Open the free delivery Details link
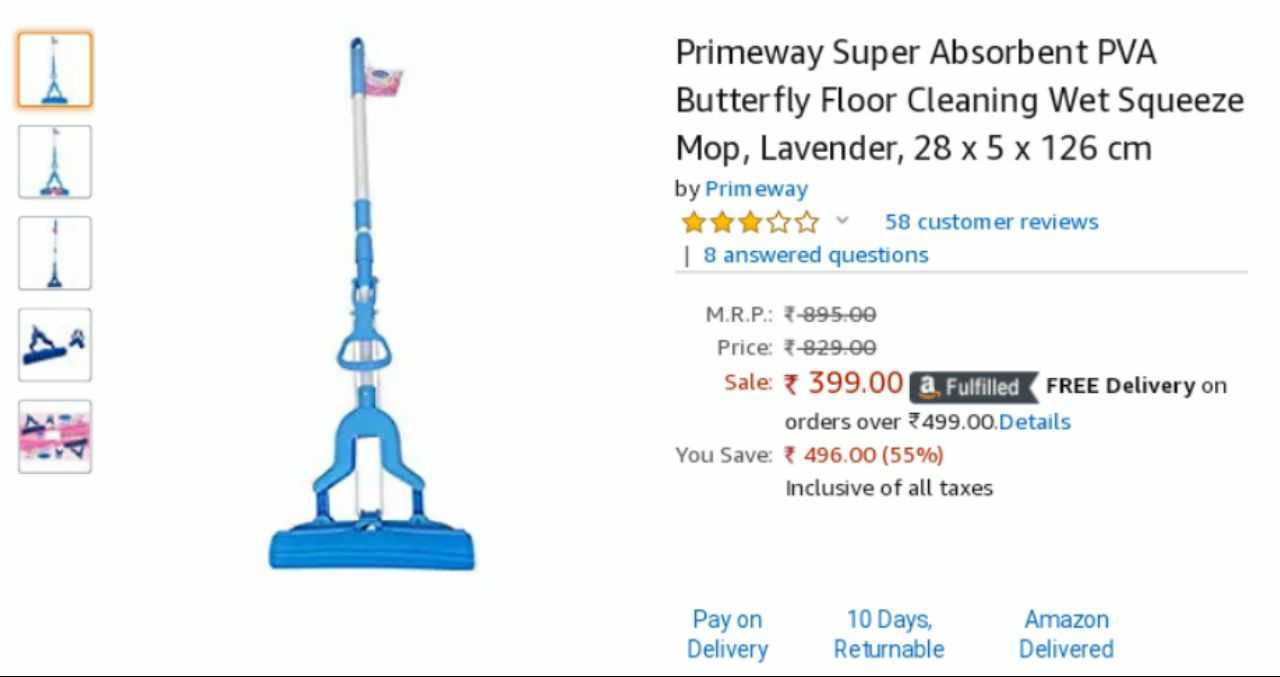Image resolution: width=1280 pixels, height=677 pixels. [1034, 422]
